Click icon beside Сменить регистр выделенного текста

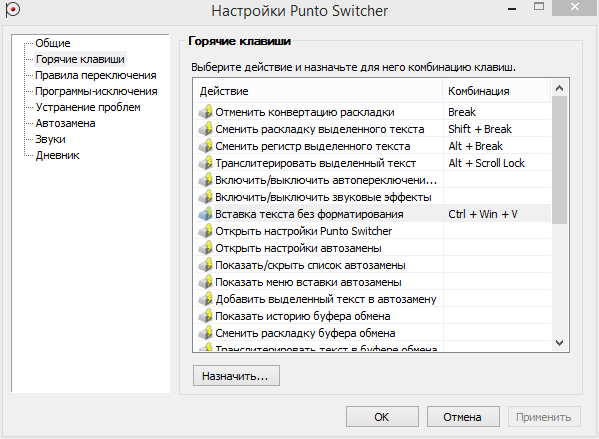pos(205,146)
